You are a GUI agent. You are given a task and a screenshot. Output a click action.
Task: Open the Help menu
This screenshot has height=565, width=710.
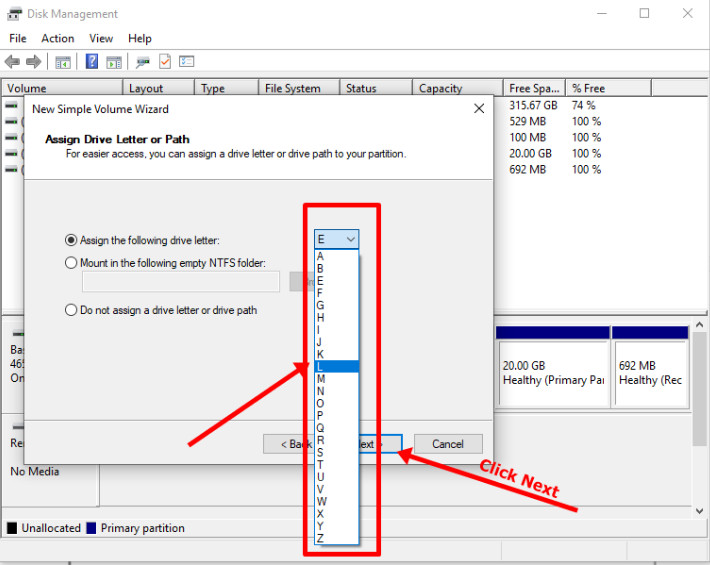[139, 38]
